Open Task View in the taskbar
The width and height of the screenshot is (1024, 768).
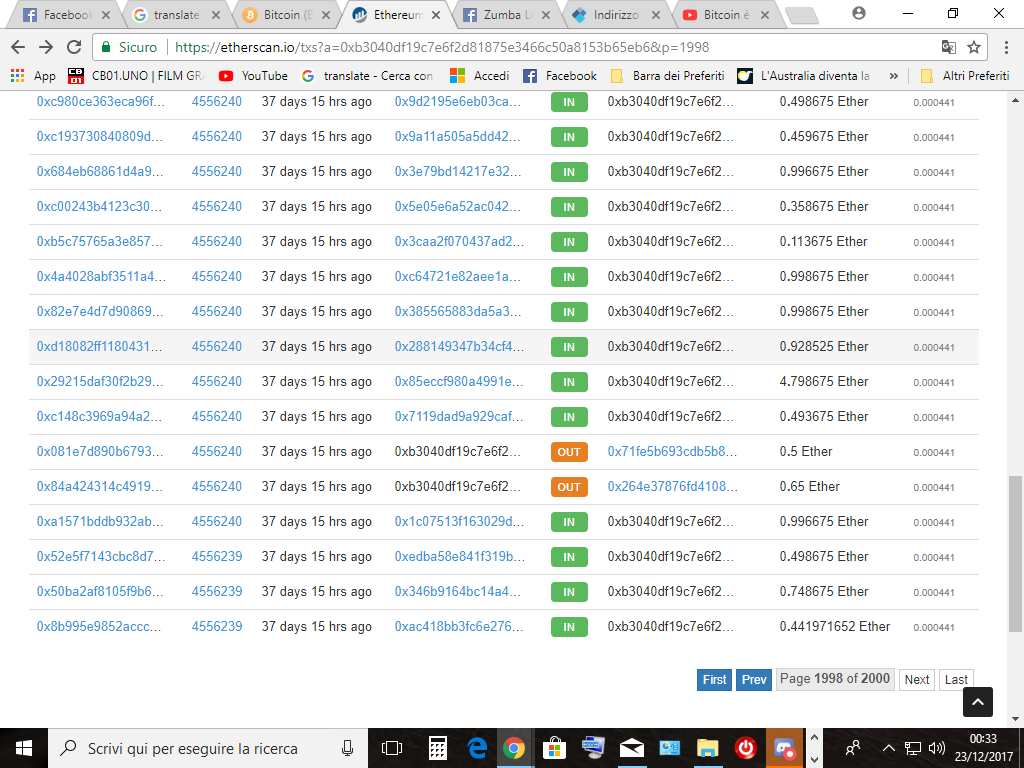point(392,748)
